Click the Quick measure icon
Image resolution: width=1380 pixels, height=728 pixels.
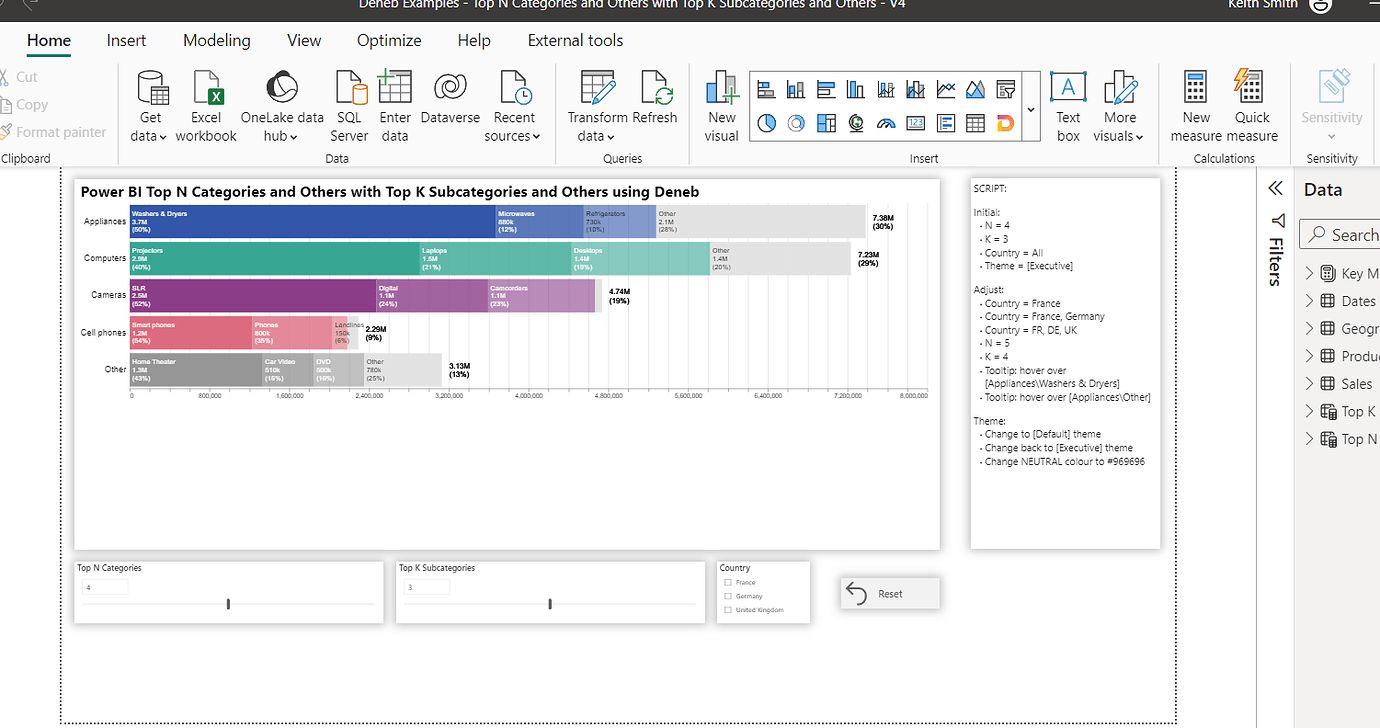coord(1252,89)
